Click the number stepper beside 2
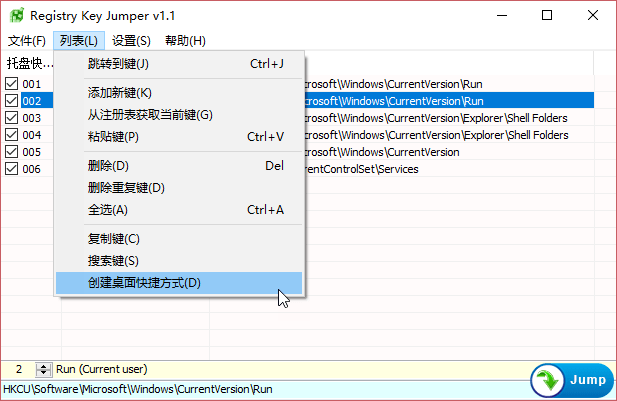This screenshot has width=617, height=401. click(x=43, y=370)
